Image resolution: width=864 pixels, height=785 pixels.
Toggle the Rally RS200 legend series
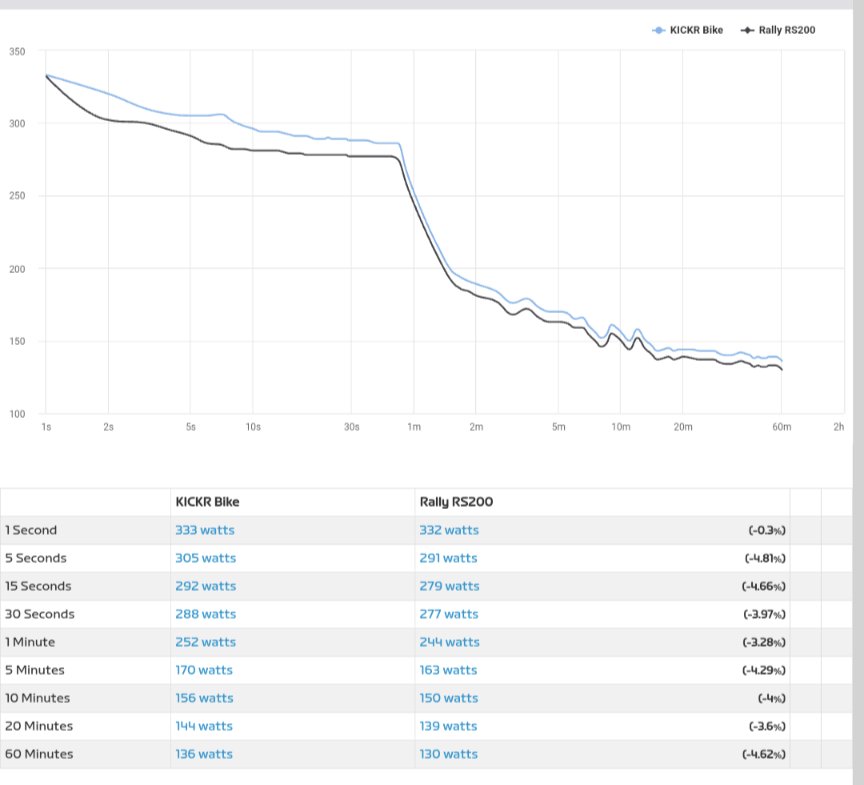[x=778, y=30]
